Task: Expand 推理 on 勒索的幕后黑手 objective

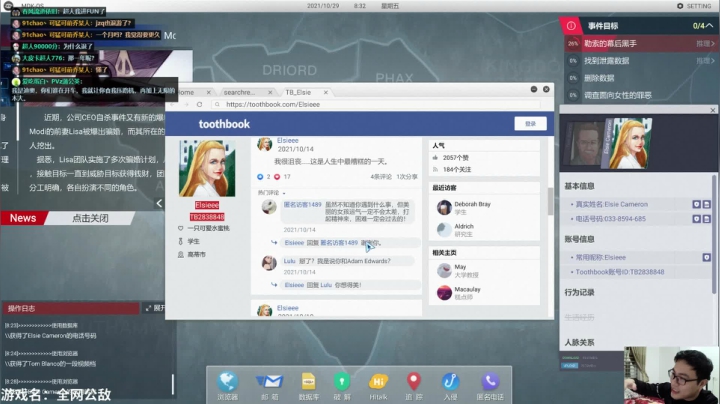Action: [706, 44]
